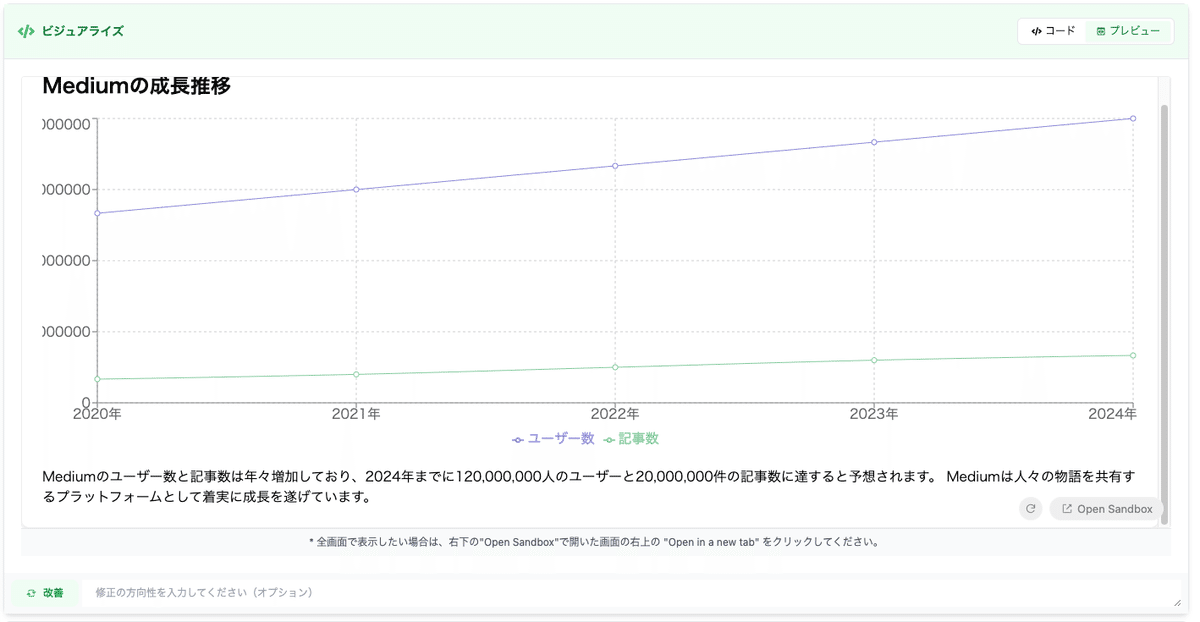The height and width of the screenshot is (622, 1200).
Task: Toggle 記事数 legend entry
Action: point(632,439)
